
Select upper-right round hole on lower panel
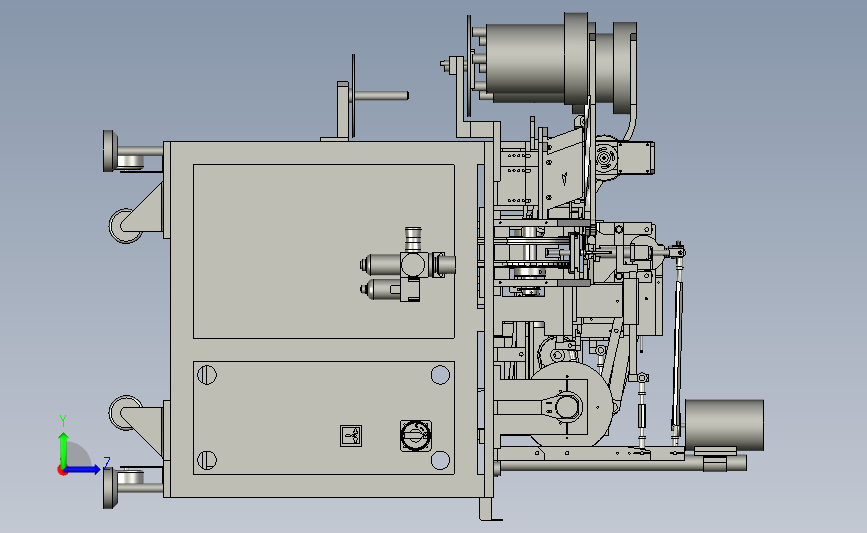[440, 375]
